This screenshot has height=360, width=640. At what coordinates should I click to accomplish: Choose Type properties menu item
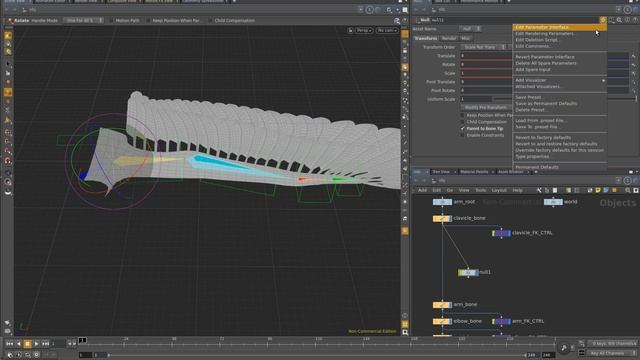tap(560, 157)
